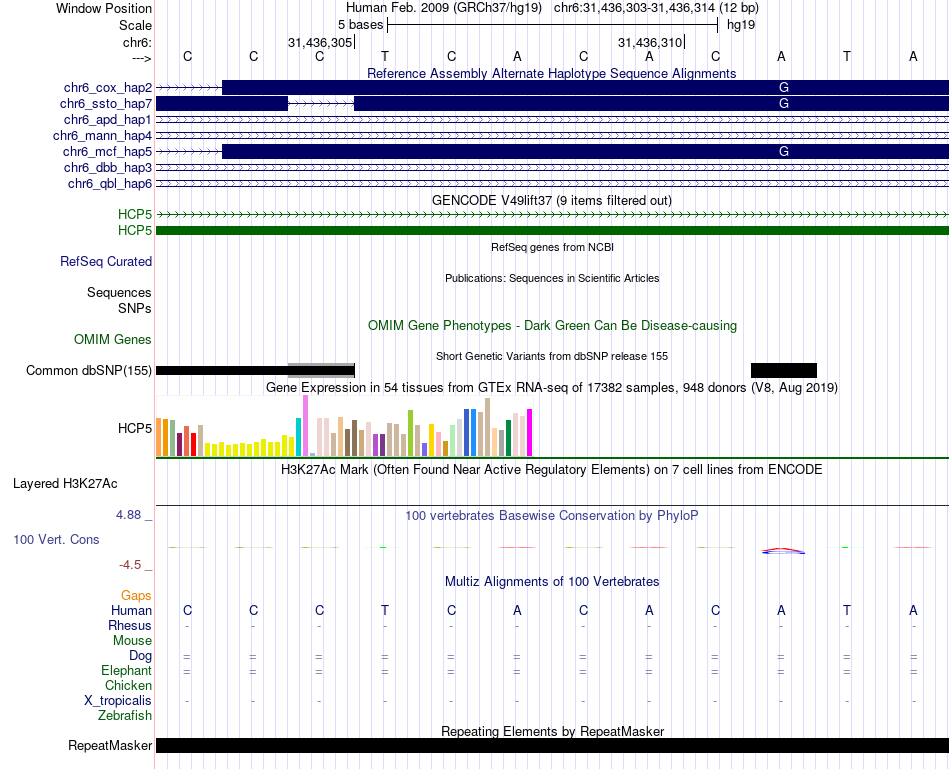Open the Reference Assembly Alternate Haplotype track title
The image size is (950, 769).
(551, 73)
